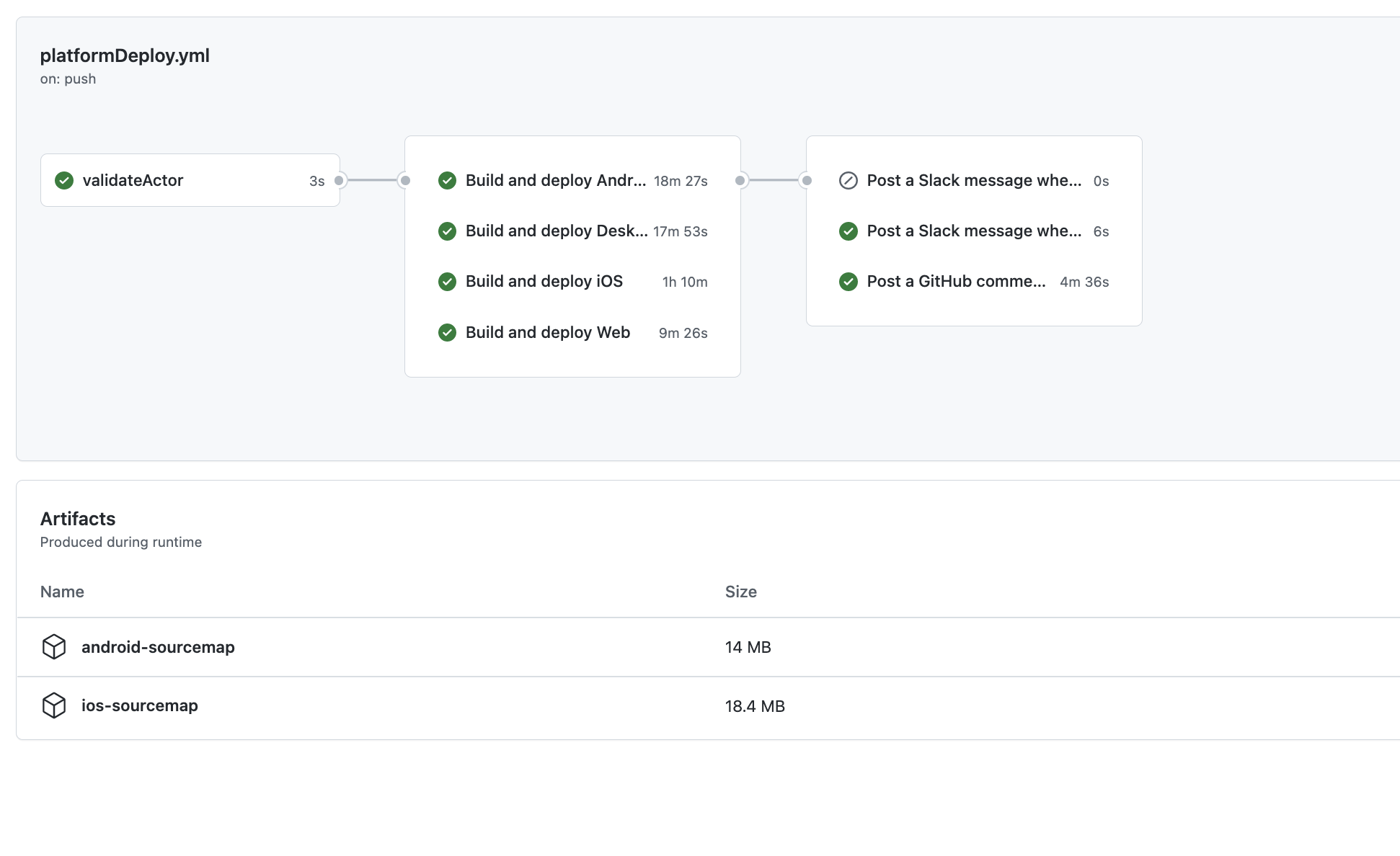Click the iOS build success check icon

(x=447, y=282)
